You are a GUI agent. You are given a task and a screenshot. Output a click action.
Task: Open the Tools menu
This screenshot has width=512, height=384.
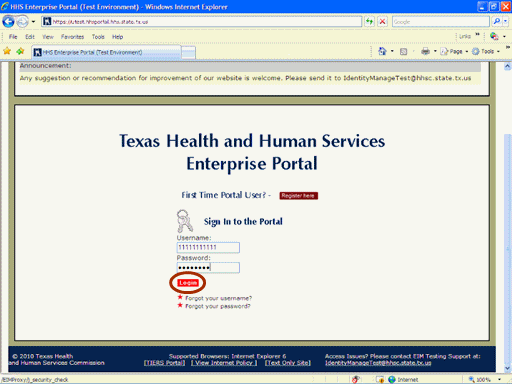[x=98, y=37]
